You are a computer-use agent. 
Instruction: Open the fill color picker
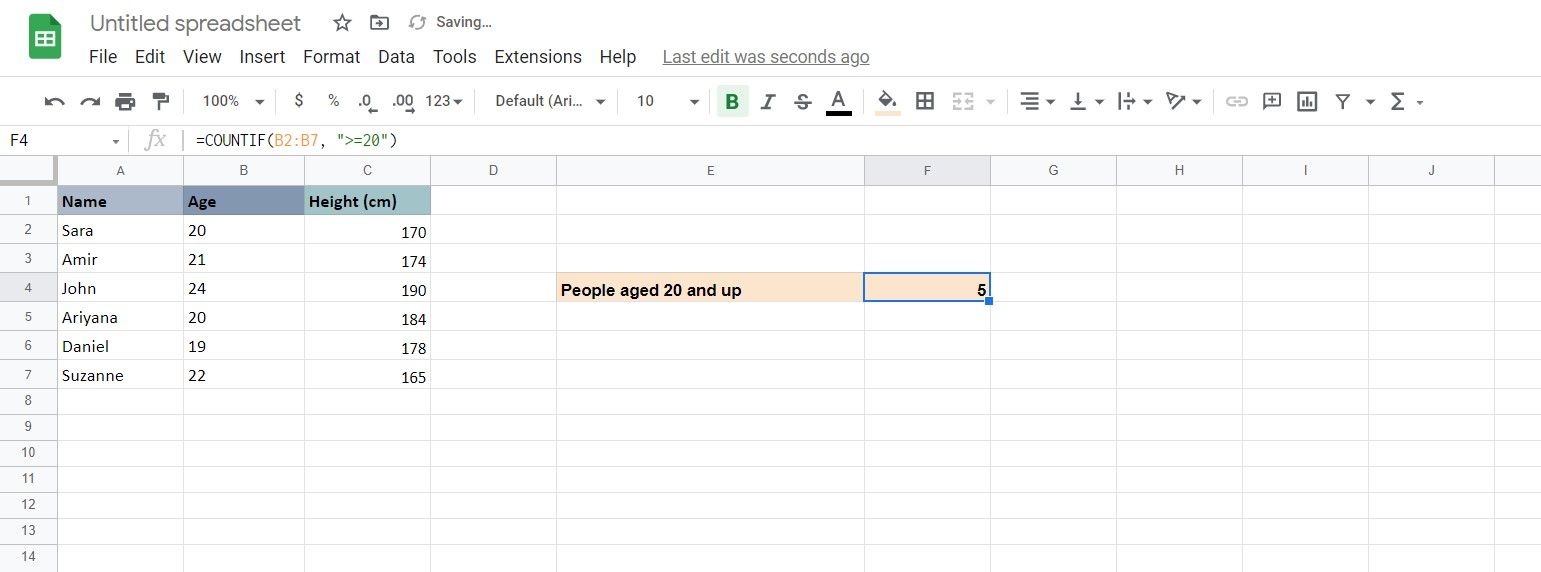click(x=887, y=101)
